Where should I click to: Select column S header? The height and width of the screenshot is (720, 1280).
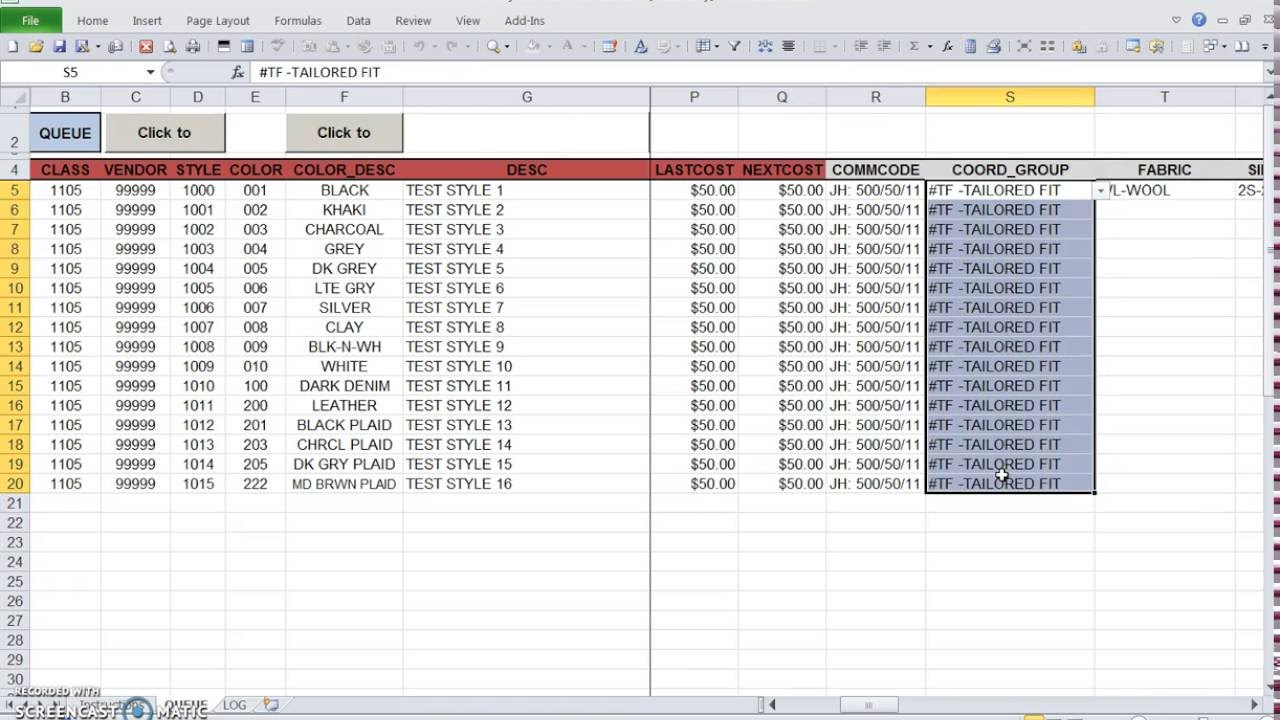(x=1010, y=97)
